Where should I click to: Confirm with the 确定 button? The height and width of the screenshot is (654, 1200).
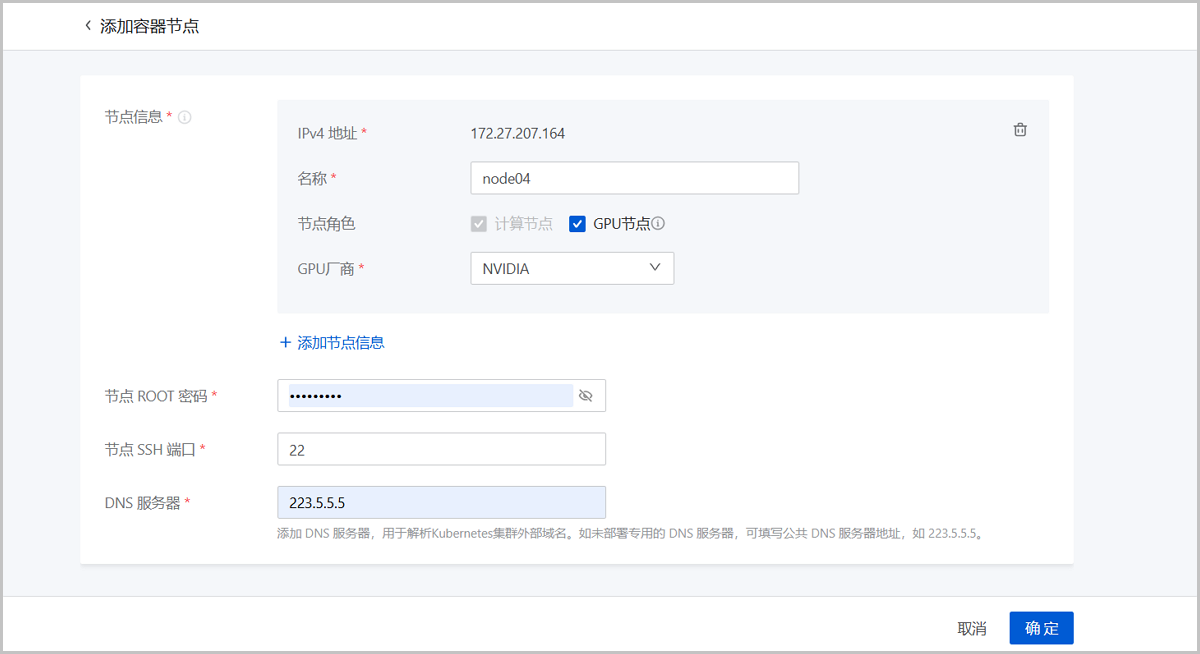pyautogui.click(x=1041, y=628)
